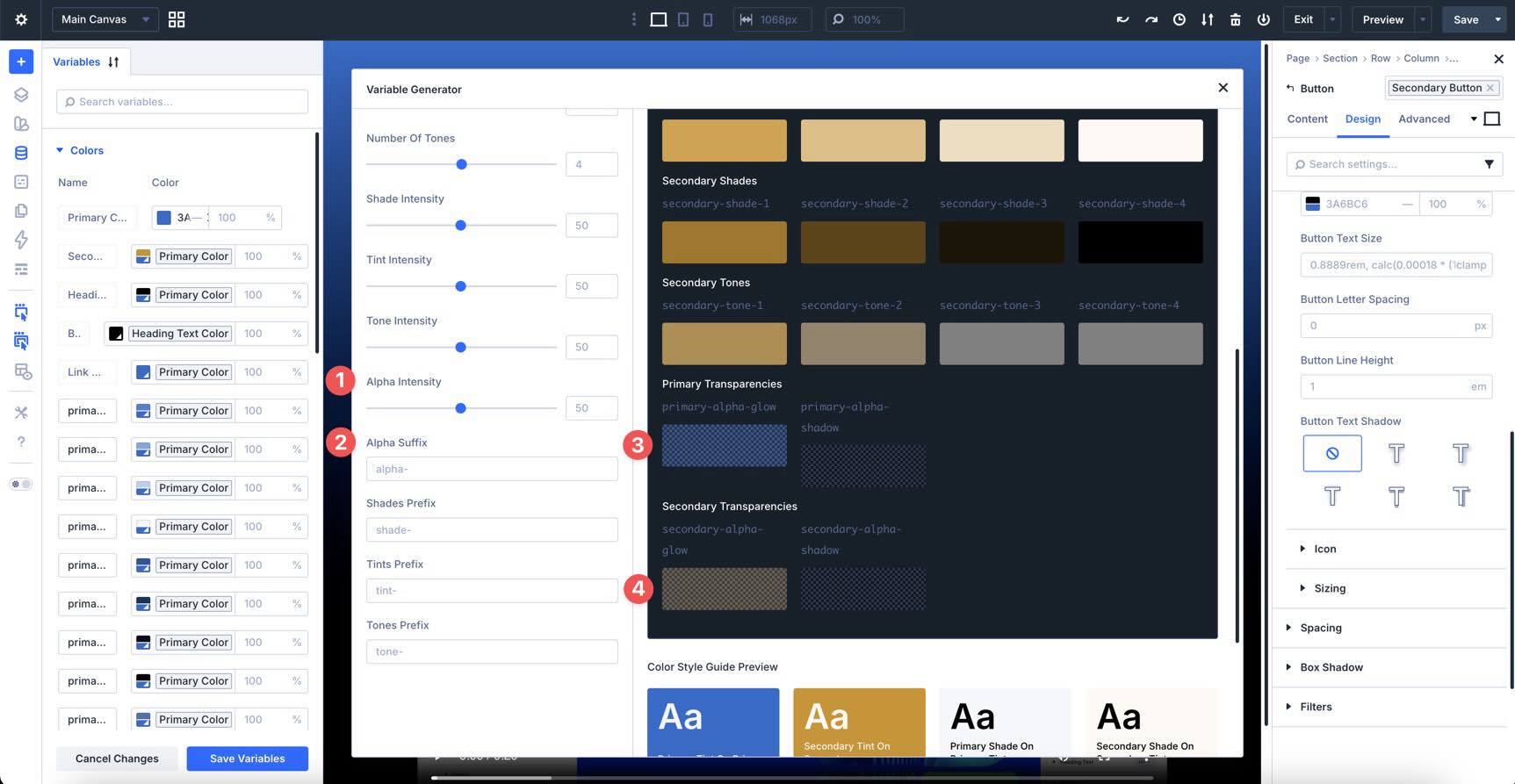Expand the Box Shadow section
Viewport: 1515px width, 784px height.
pos(1331,667)
